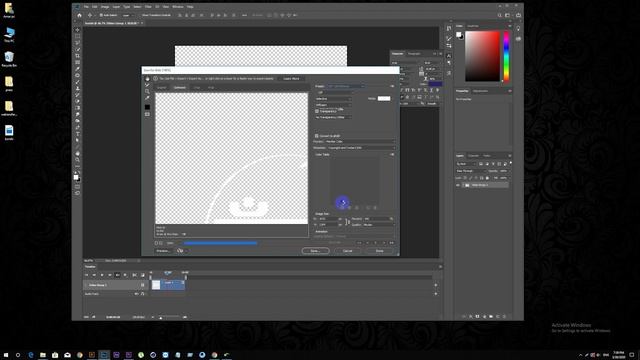Select Hand tool in Save for Web dialog
640x360 pixels.
pos(147,79)
